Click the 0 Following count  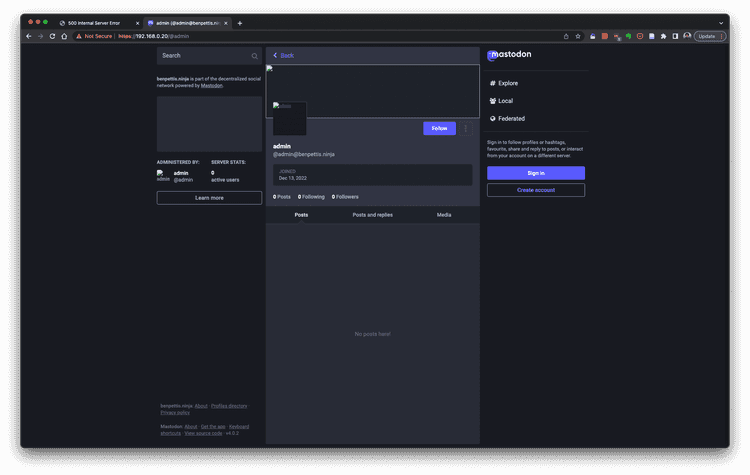point(311,197)
